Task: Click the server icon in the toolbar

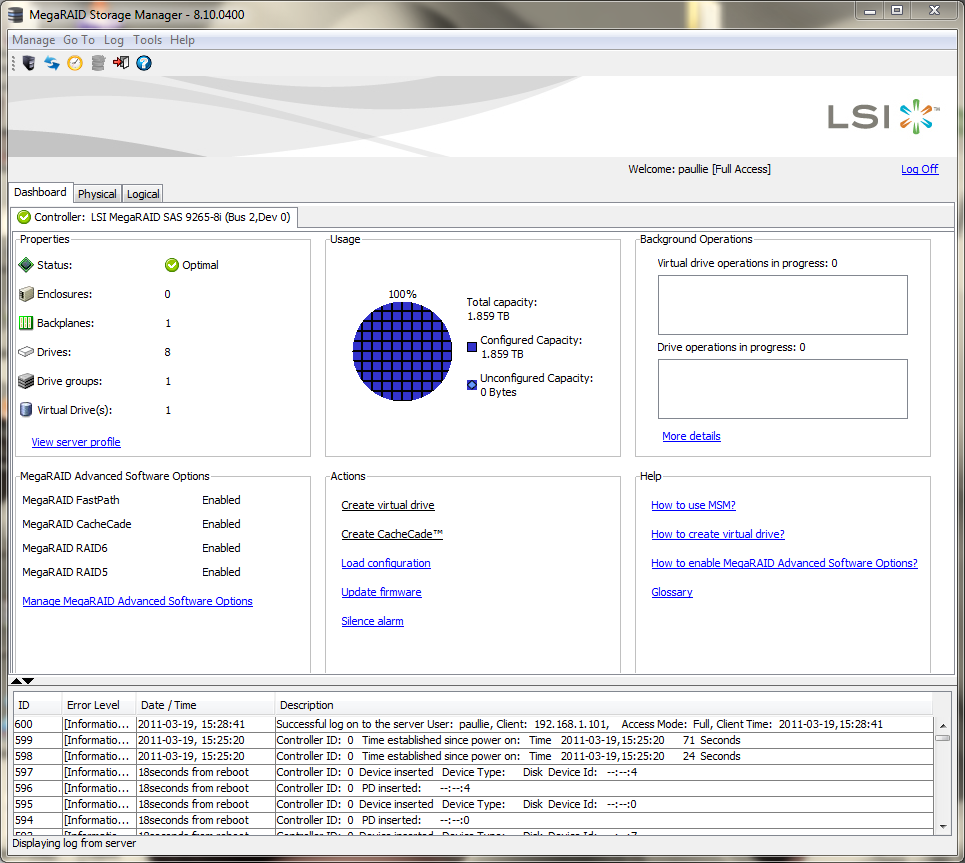Action: point(28,63)
